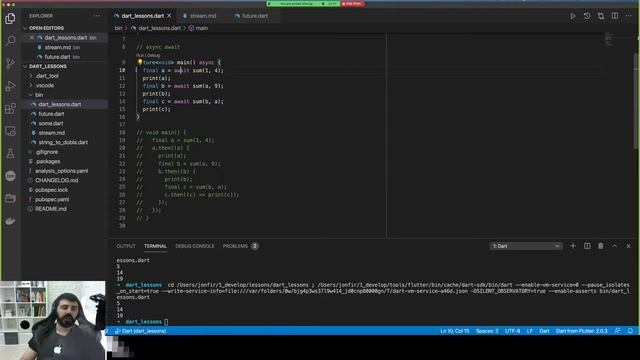Open the Search view in activity bar

pos(11,40)
